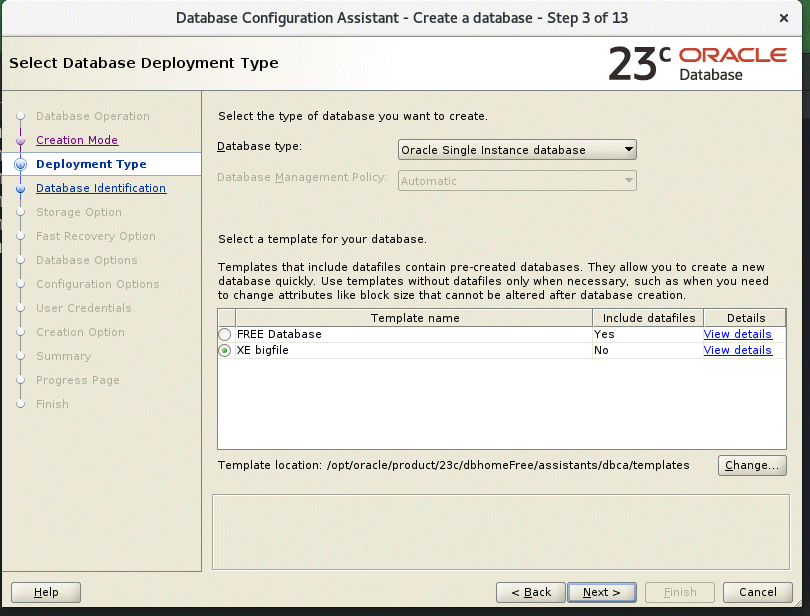Screen dimensions: 810x616
Task: Select the FREE Database template radio button
Action: 225,335
